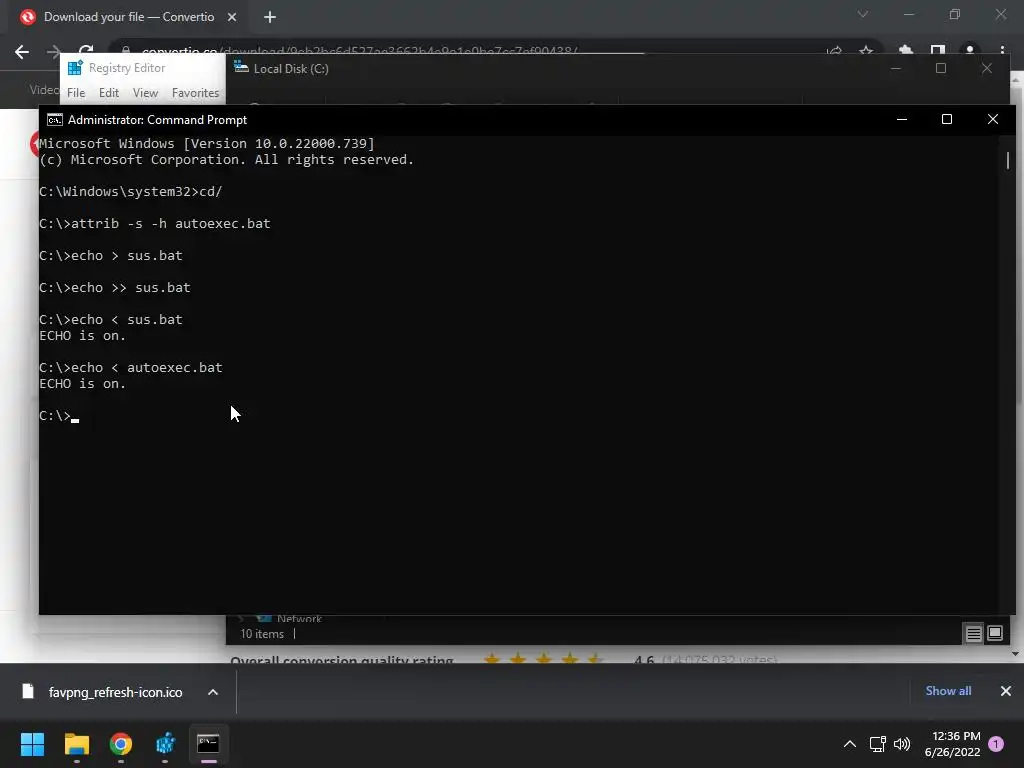
Task: Click the Chrome address bar URL
Action: click(x=359, y=51)
